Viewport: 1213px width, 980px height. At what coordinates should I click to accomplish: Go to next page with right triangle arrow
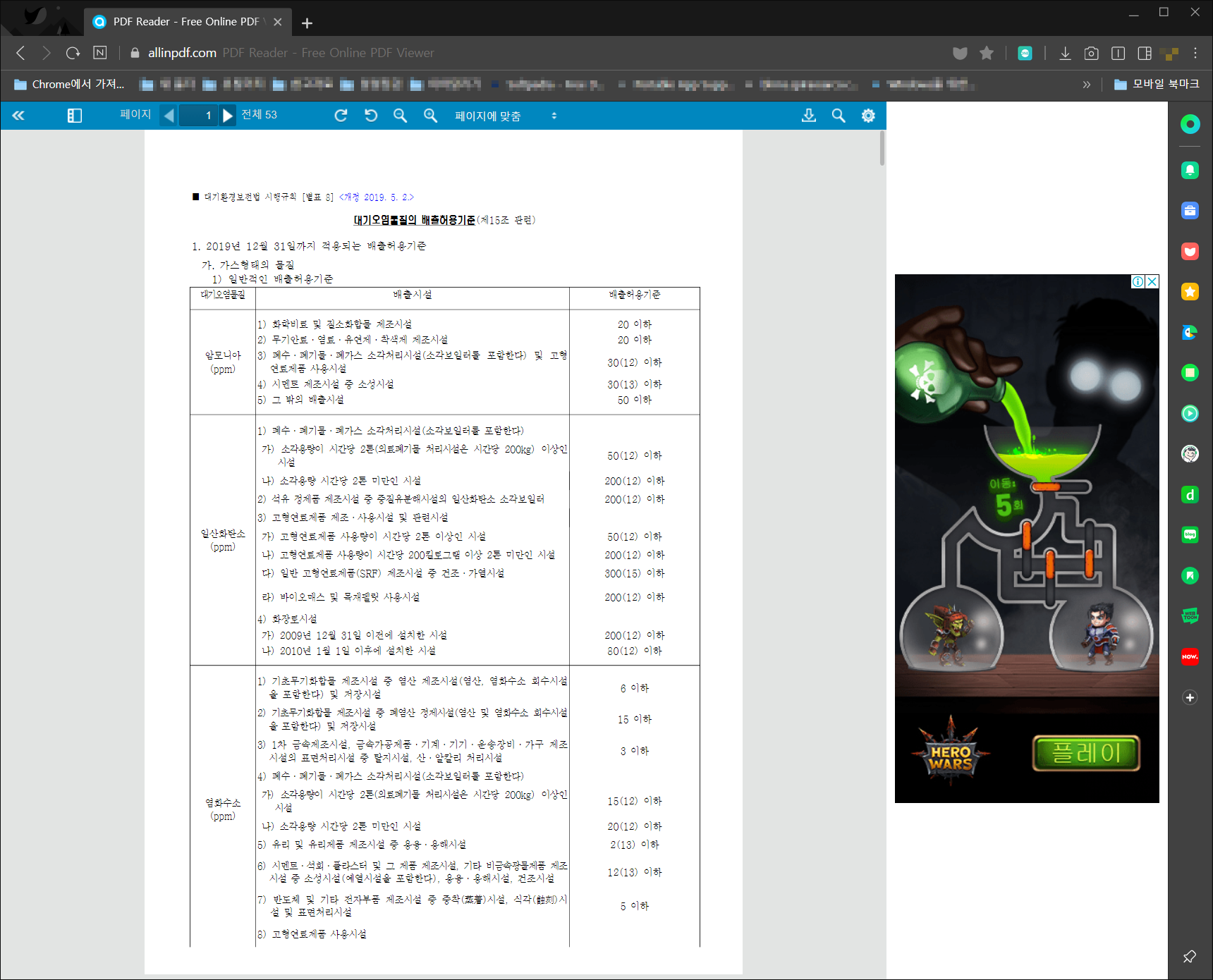click(x=227, y=116)
